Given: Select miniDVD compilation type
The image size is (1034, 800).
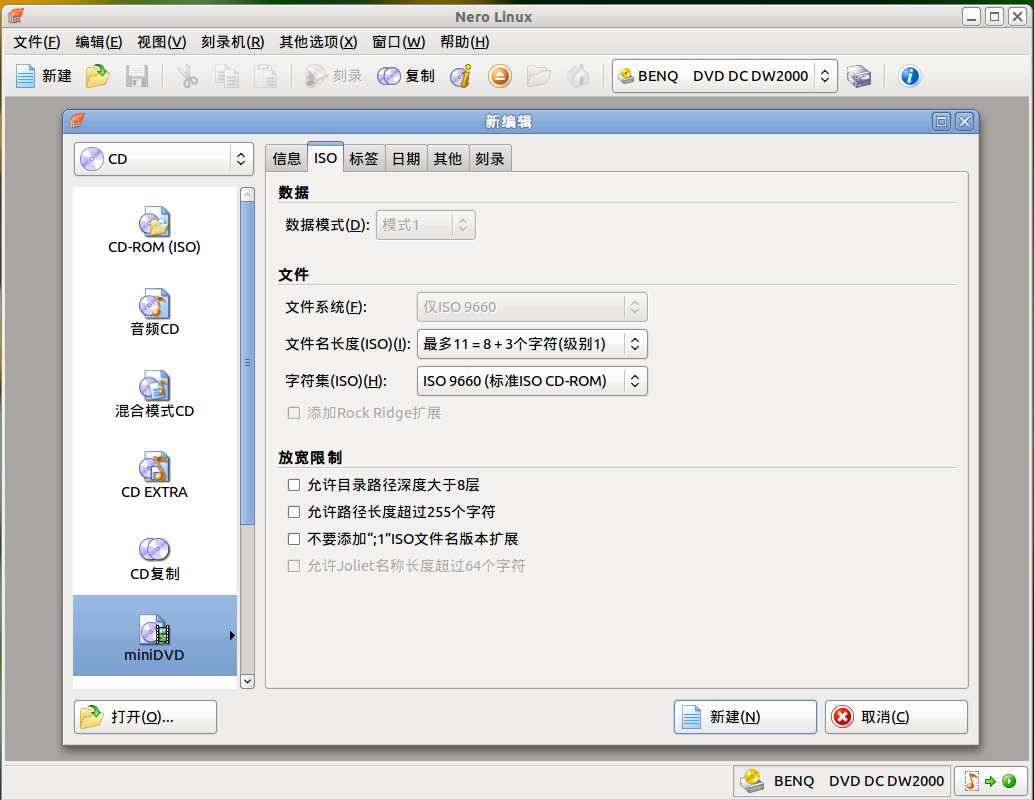Looking at the screenshot, I should 154,636.
